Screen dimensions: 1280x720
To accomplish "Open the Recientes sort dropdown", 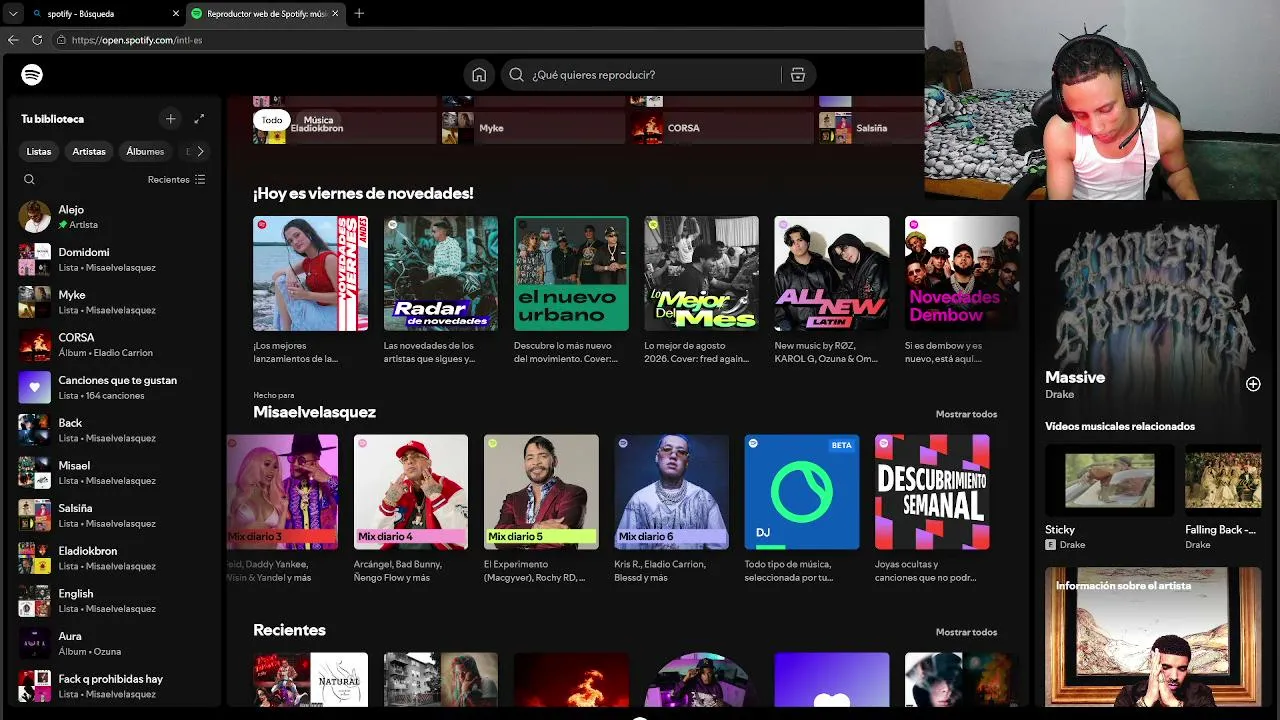I will pos(176,180).
